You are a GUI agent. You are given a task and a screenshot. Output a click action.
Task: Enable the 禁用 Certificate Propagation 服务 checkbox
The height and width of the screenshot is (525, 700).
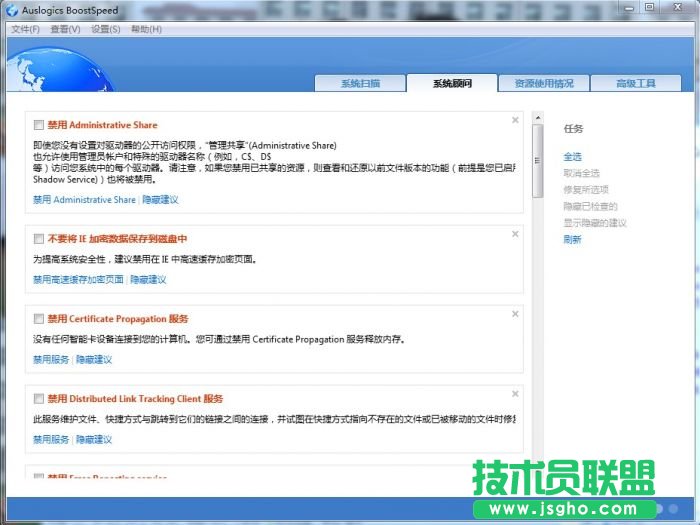[39, 319]
